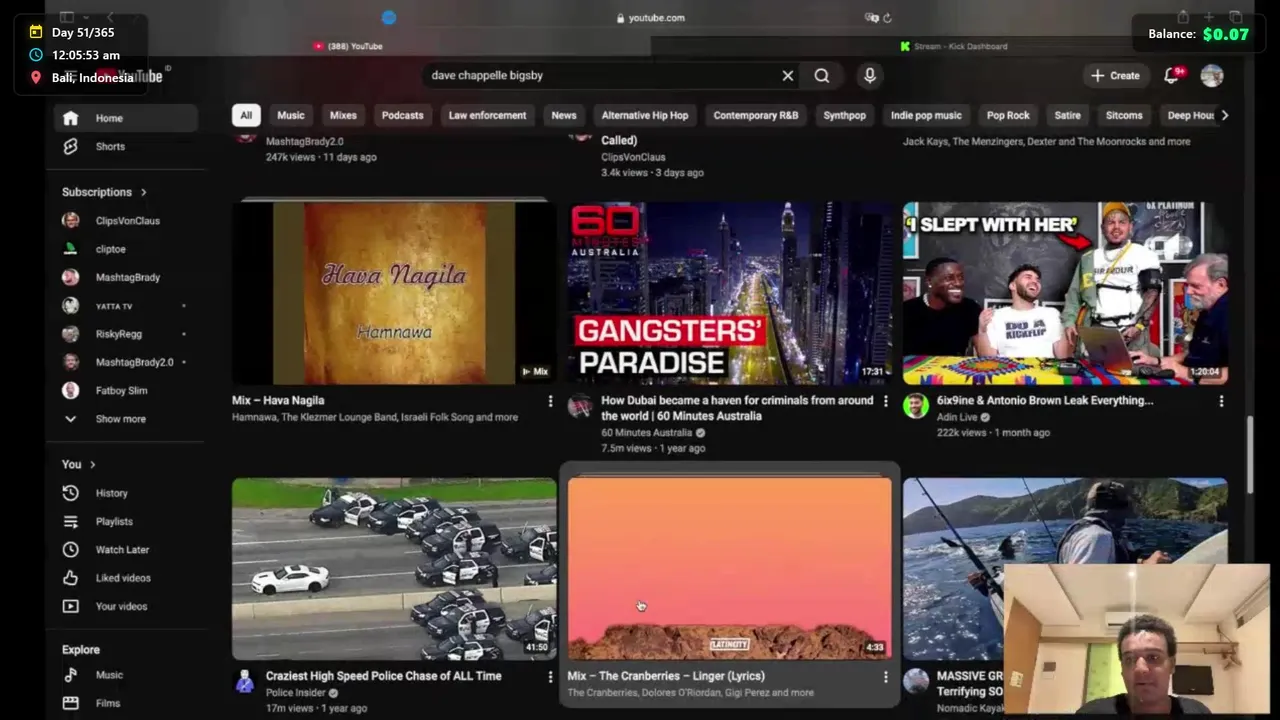
Task: Open options menu for 6ix9ine video
Action: coord(1221,401)
